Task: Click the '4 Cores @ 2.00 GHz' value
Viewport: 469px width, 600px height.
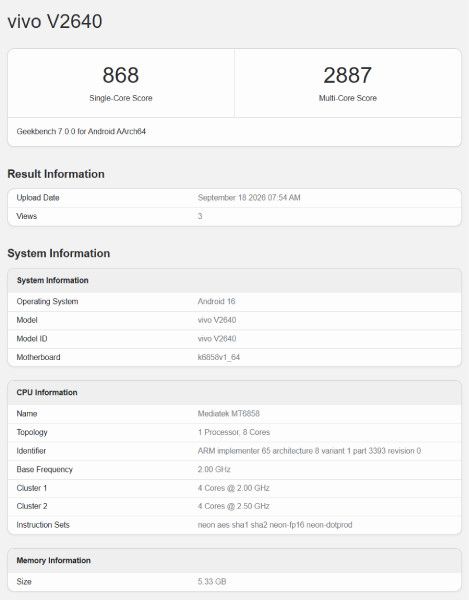Action: pyautogui.click(x=233, y=488)
